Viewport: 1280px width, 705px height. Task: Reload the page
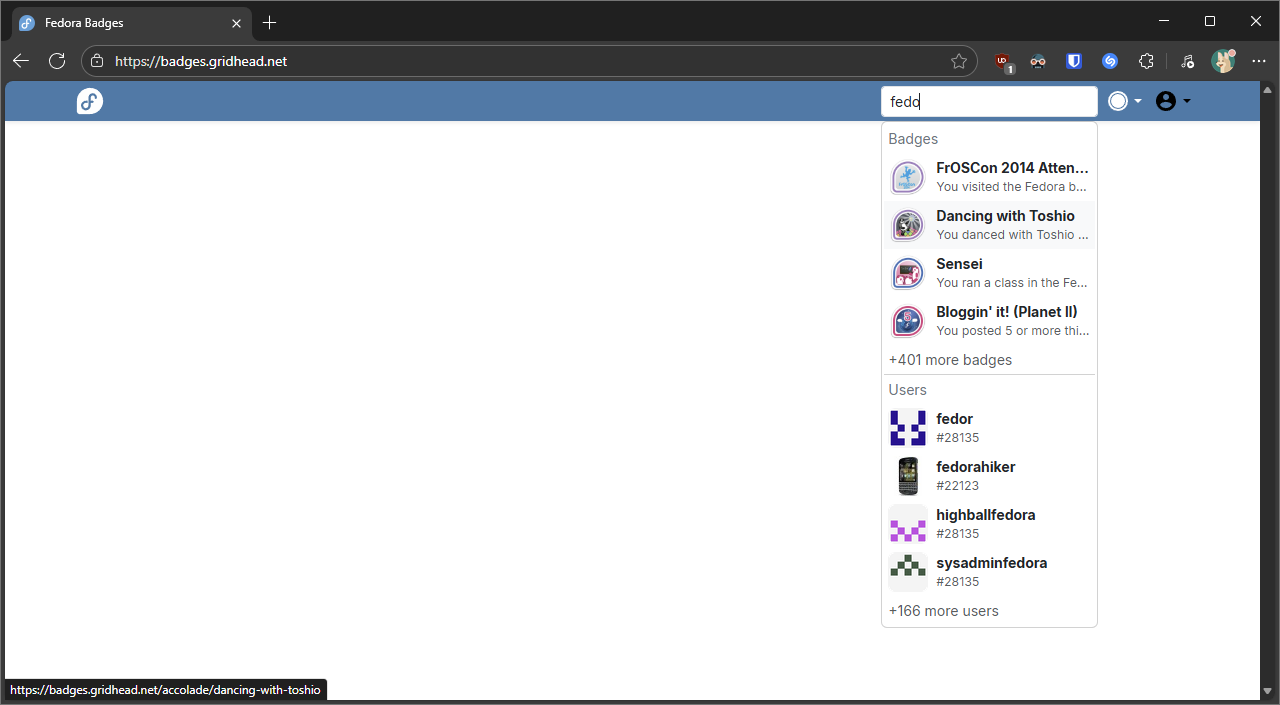pyautogui.click(x=57, y=61)
